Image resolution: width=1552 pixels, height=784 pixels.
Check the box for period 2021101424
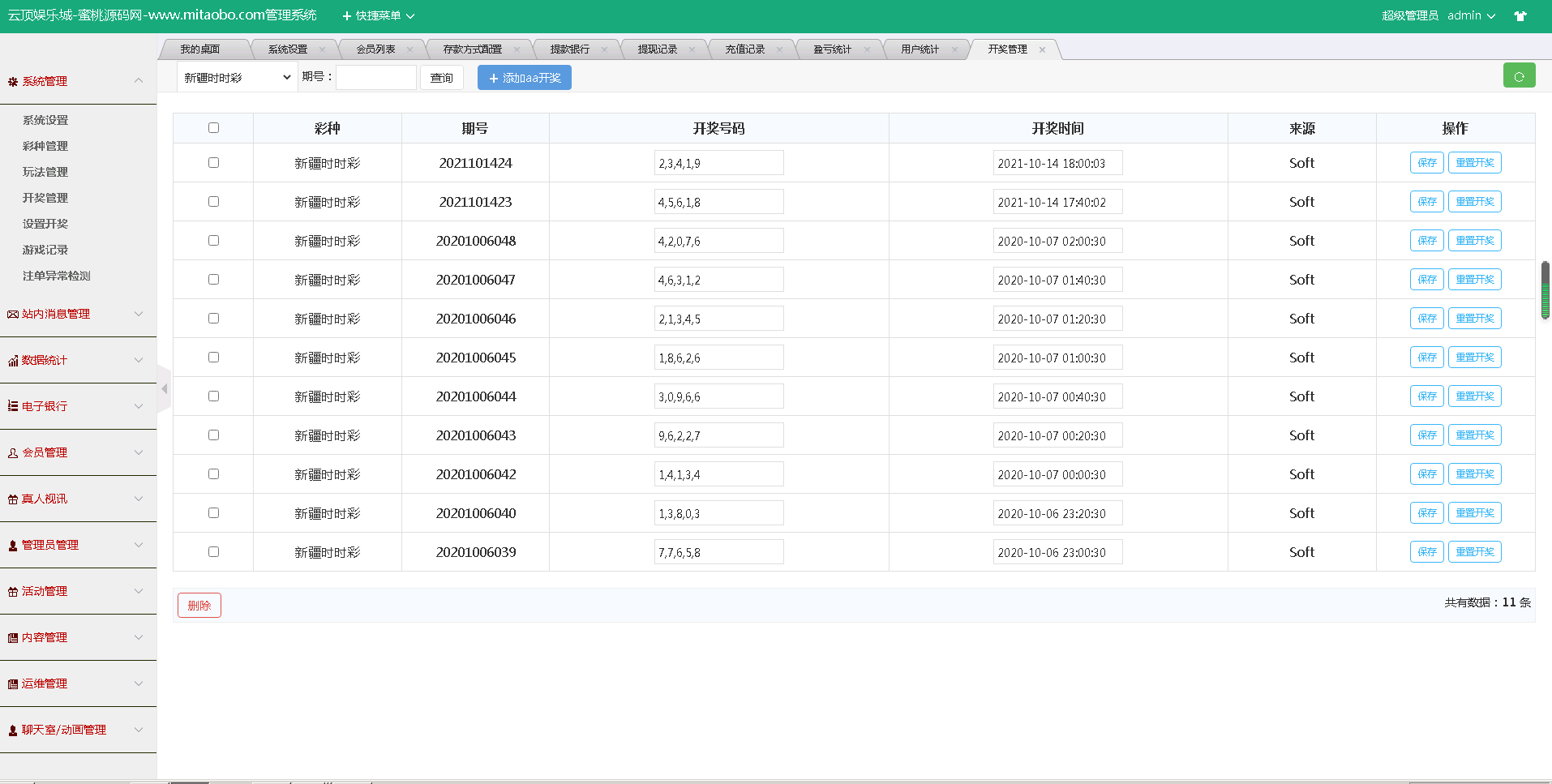213,163
